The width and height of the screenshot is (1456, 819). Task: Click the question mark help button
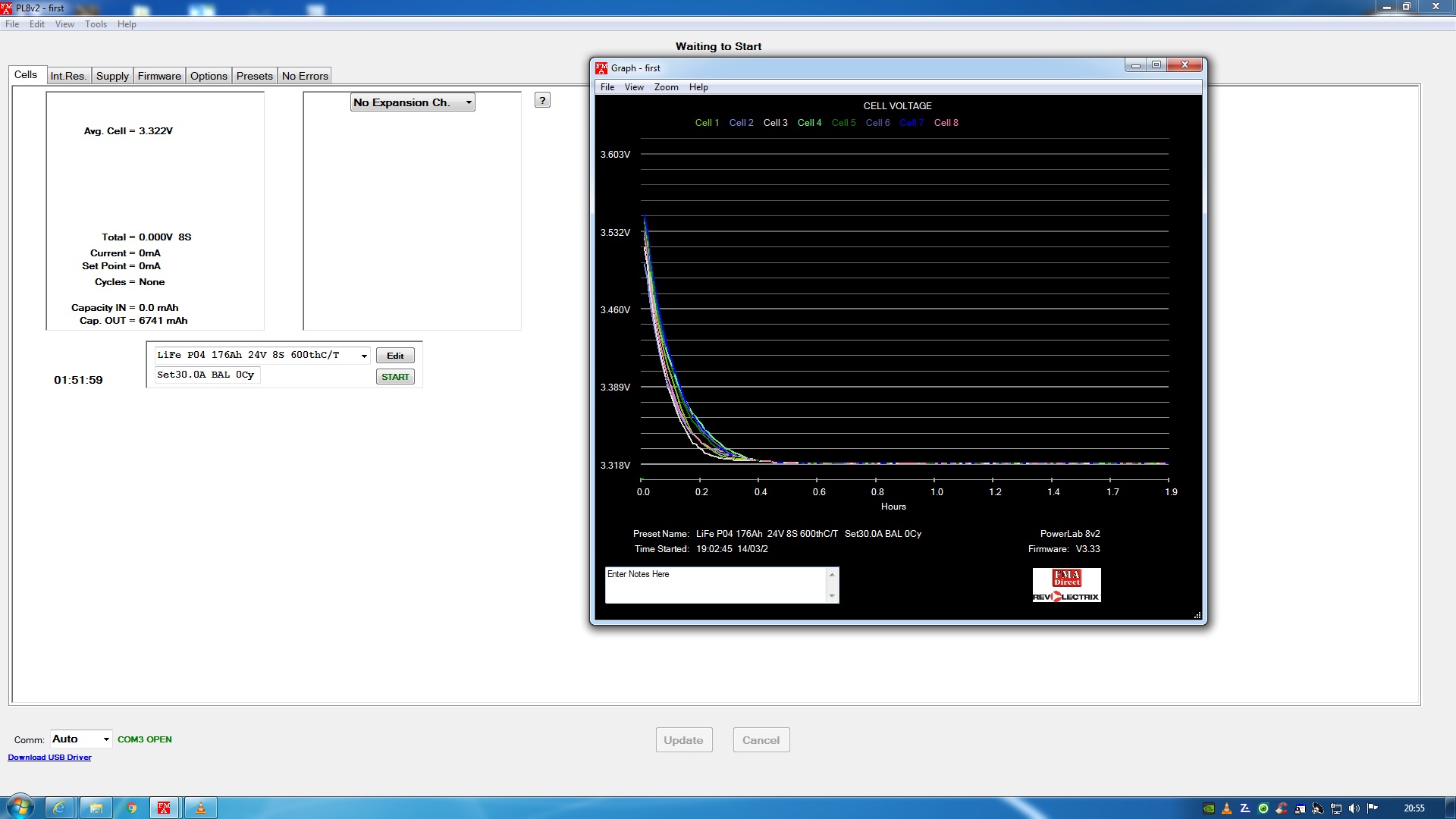click(x=542, y=100)
